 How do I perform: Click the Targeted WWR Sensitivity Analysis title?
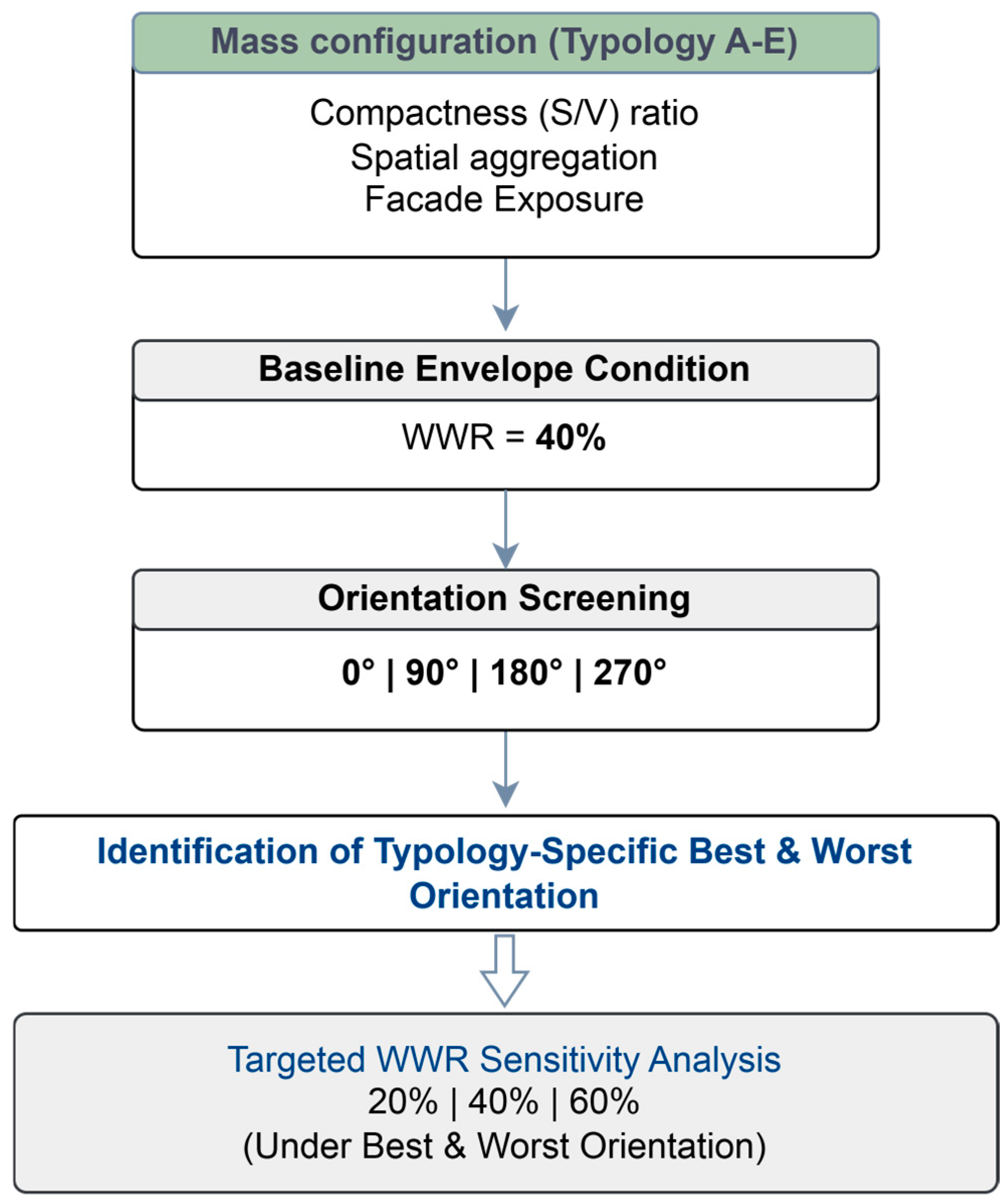(504, 1059)
